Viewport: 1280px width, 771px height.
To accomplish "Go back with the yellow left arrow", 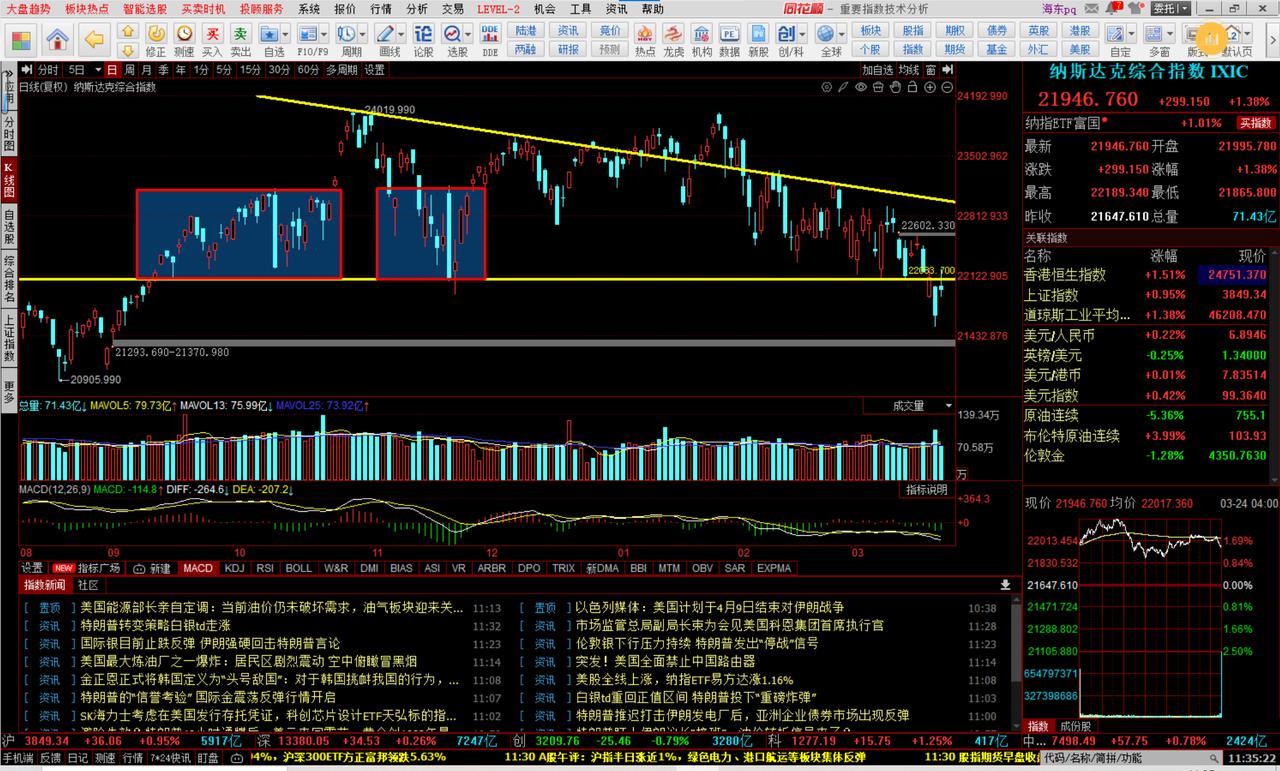I will click(x=94, y=40).
